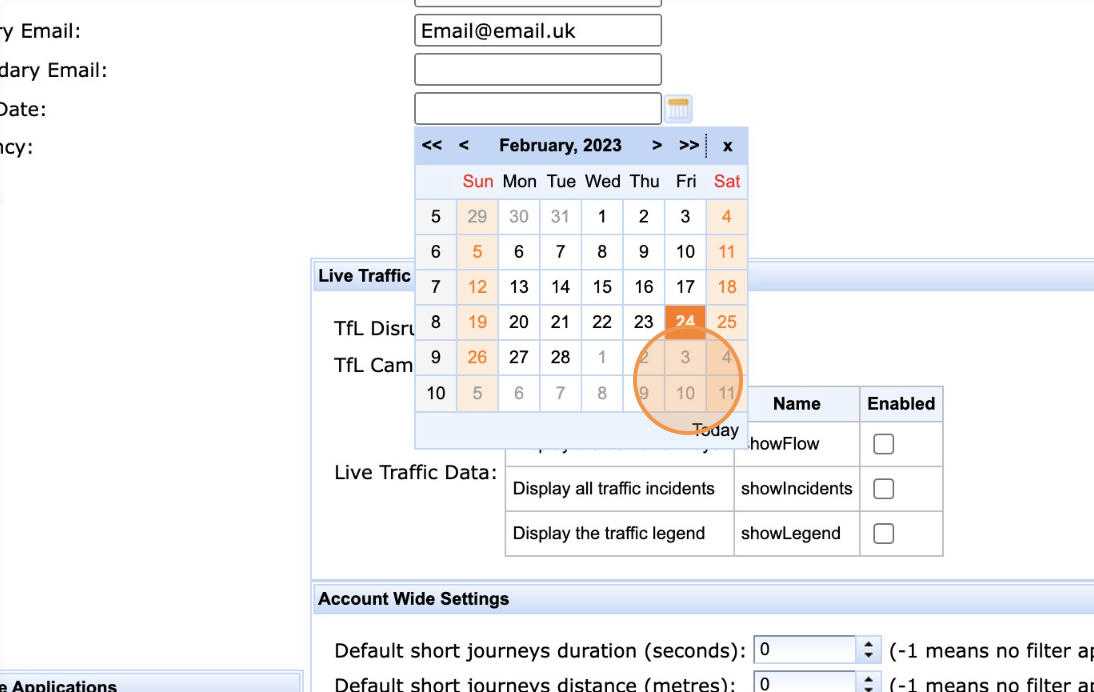This screenshot has height=692, width=1094.
Task: Advance to next month in calendar
Action: (x=657, y=145)
